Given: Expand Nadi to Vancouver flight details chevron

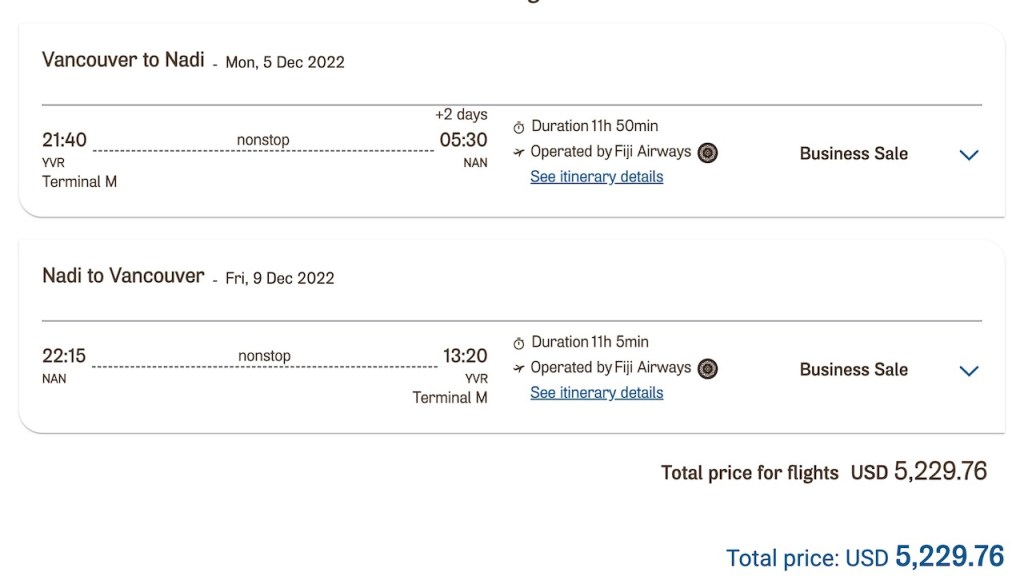Looking at the screenshot, I should 968,371.
